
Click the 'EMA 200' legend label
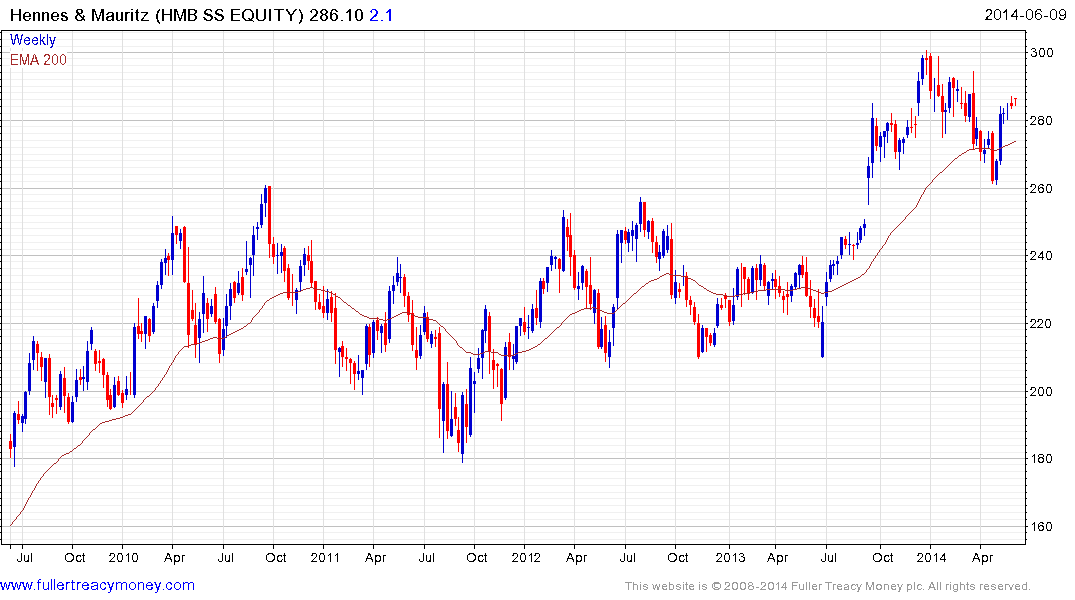click(x=38, y=60)
